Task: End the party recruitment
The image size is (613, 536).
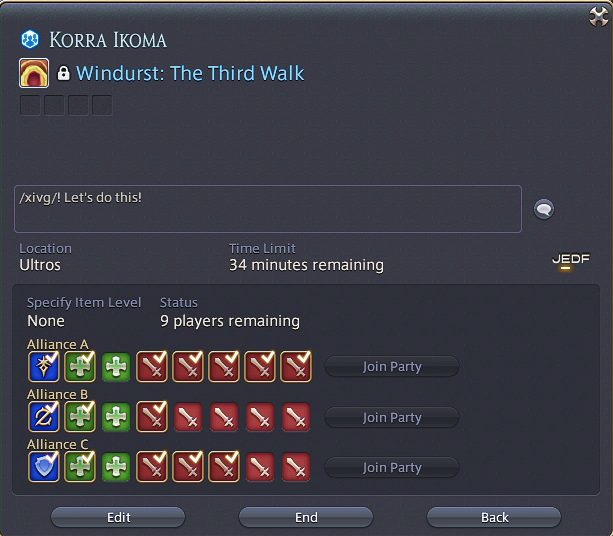Action: coord(306,518)
